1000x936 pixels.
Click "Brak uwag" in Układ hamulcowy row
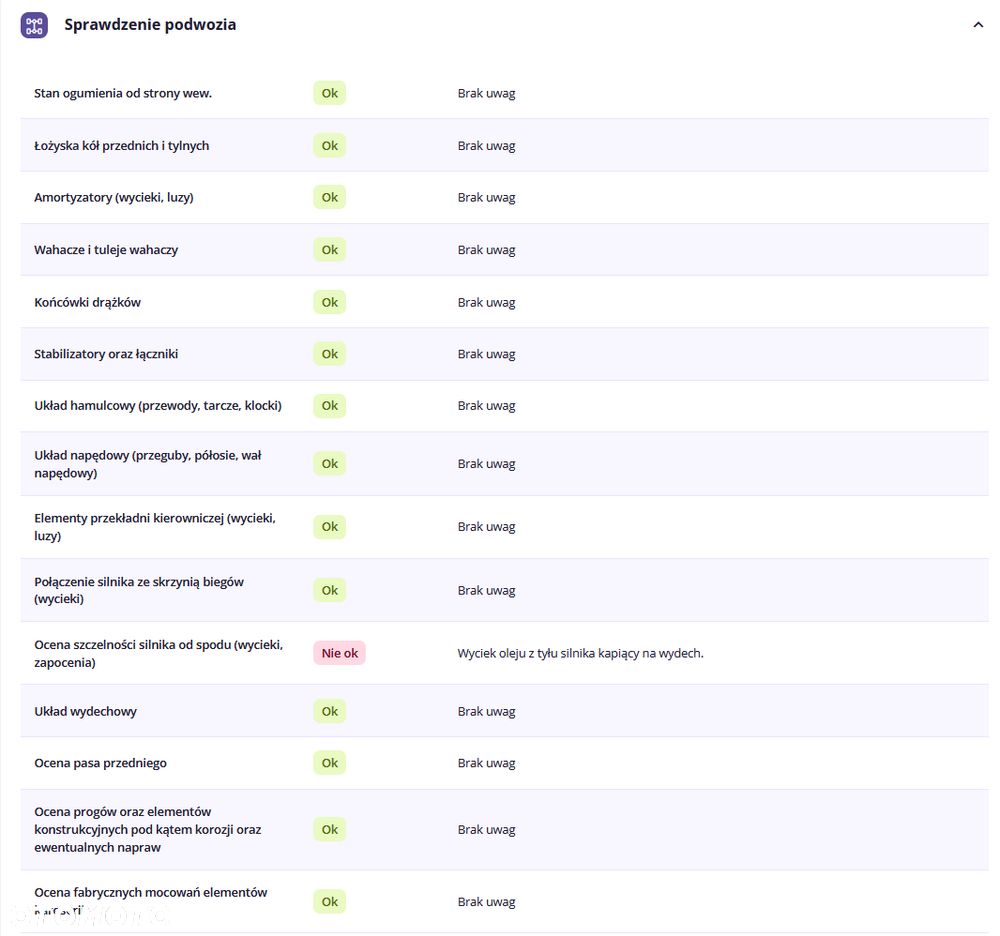[x=487, y=406]
